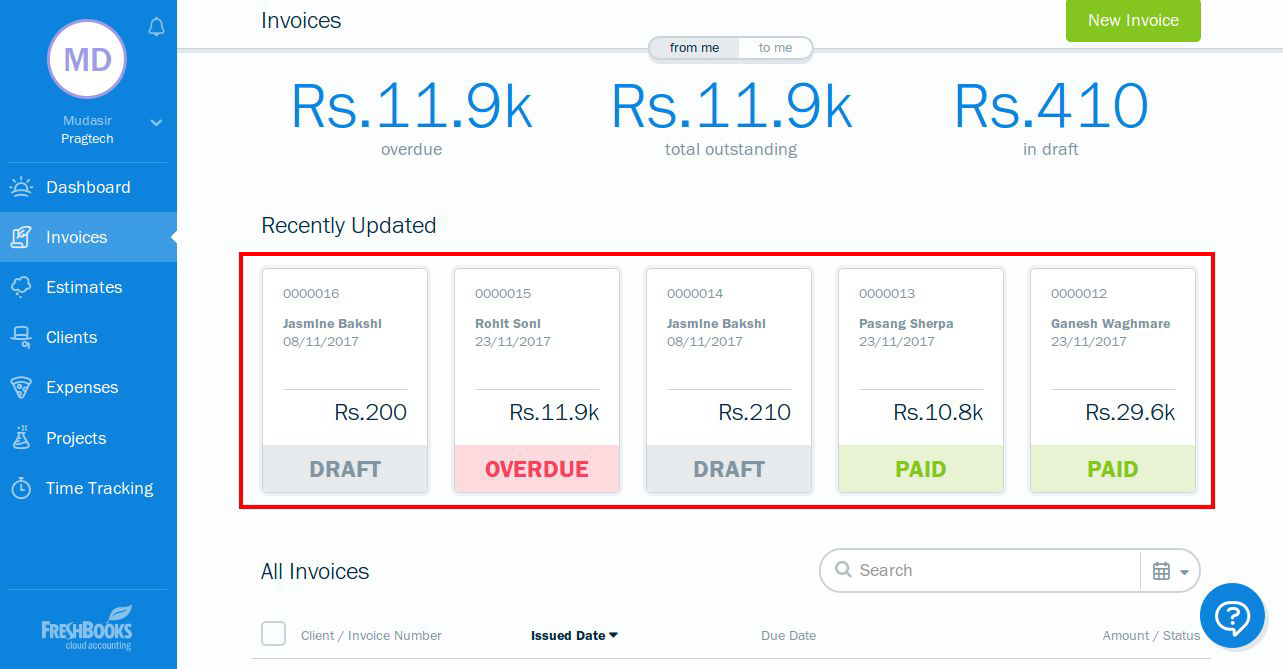Click the FreshBooks logo
The width and height of the screenshot is (1283, 669).
(x=87, y=627)
